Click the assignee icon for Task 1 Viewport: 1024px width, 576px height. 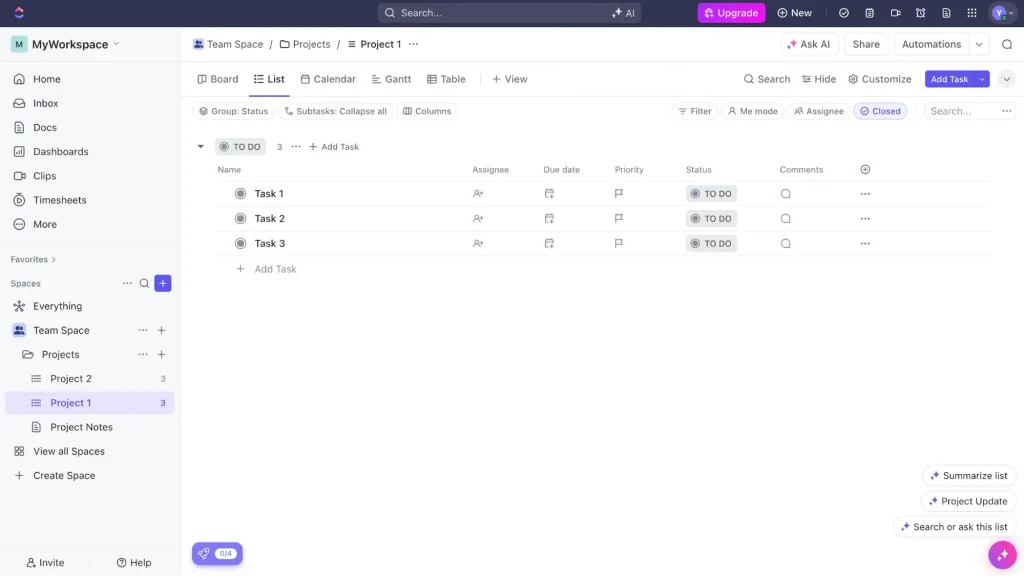[478, 194]
